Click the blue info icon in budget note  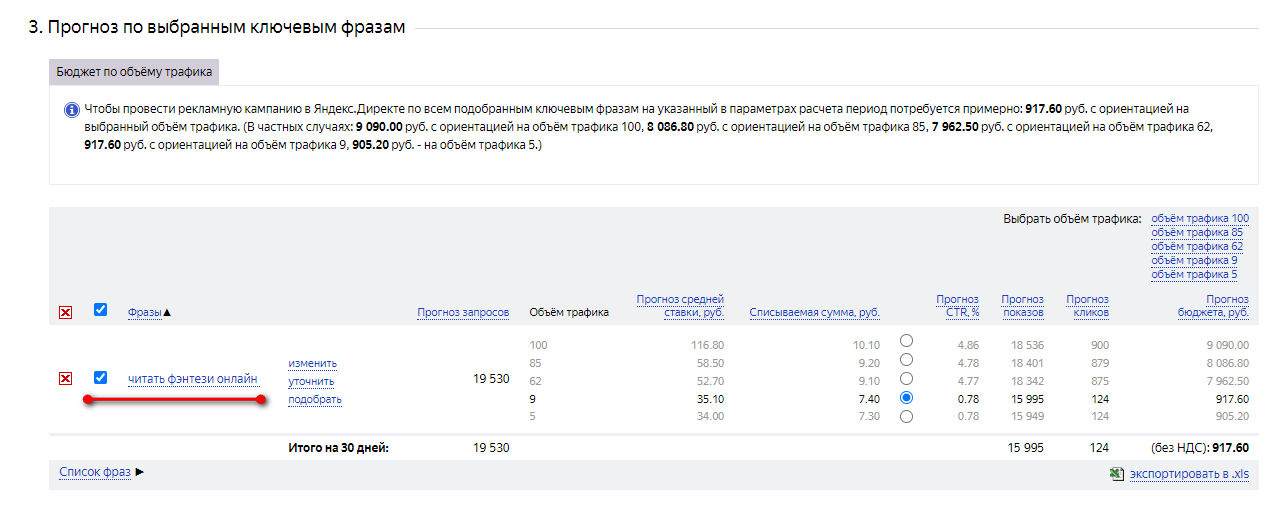71,110
